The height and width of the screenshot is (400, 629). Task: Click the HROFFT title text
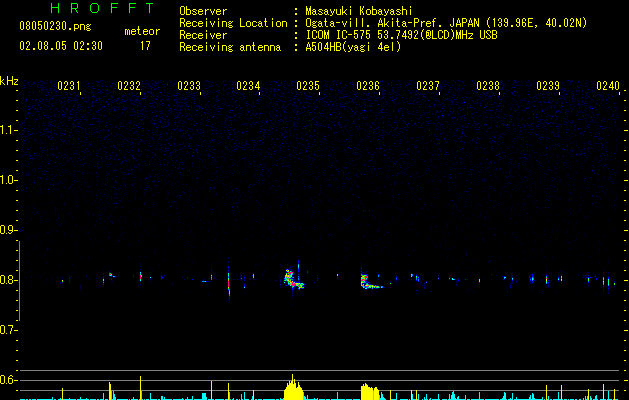point(103,8)
